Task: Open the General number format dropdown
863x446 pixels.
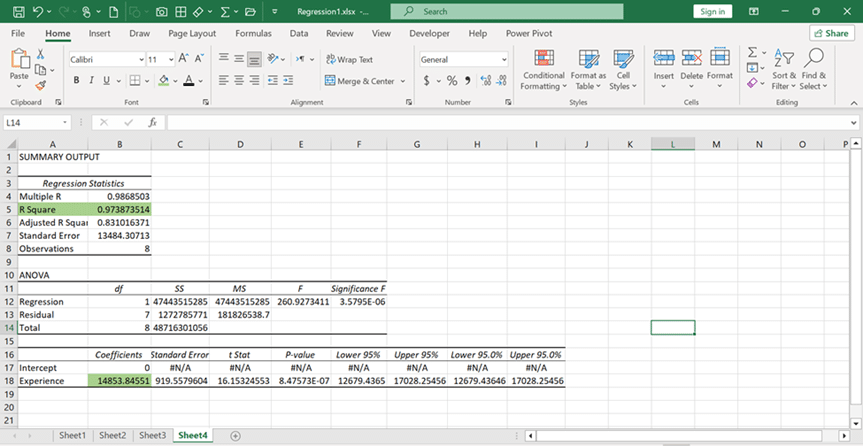Action: 503,60
